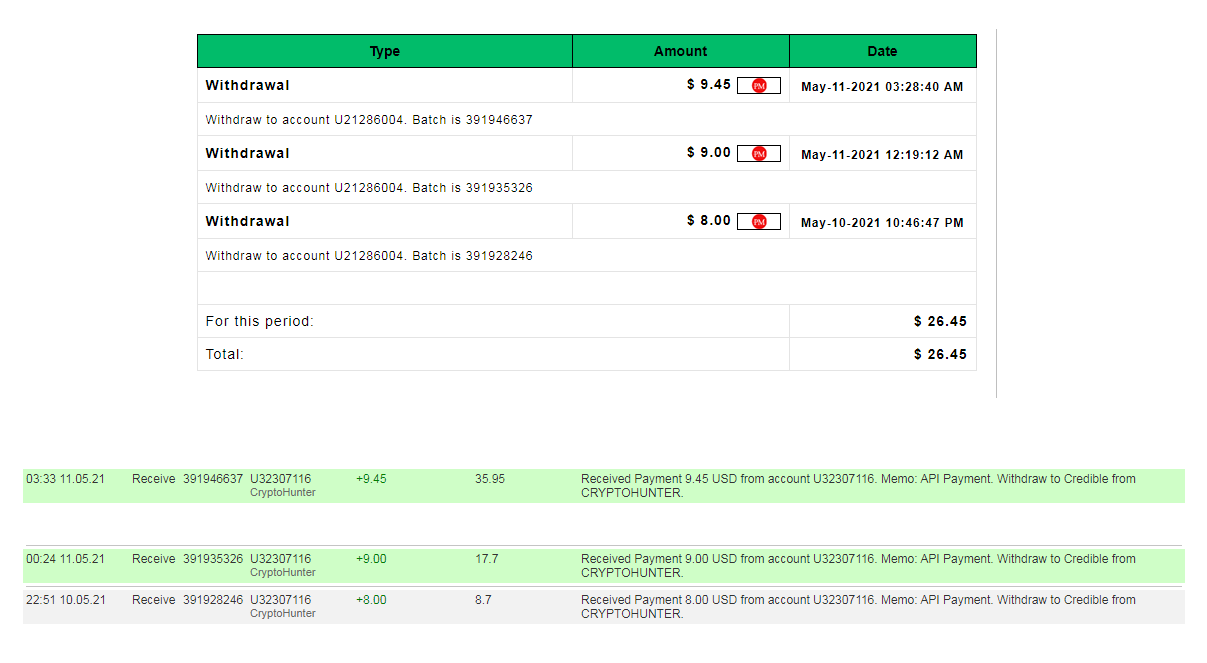
Task: Click timestamp 00:24 11.05.21
Action: [65, 559]
